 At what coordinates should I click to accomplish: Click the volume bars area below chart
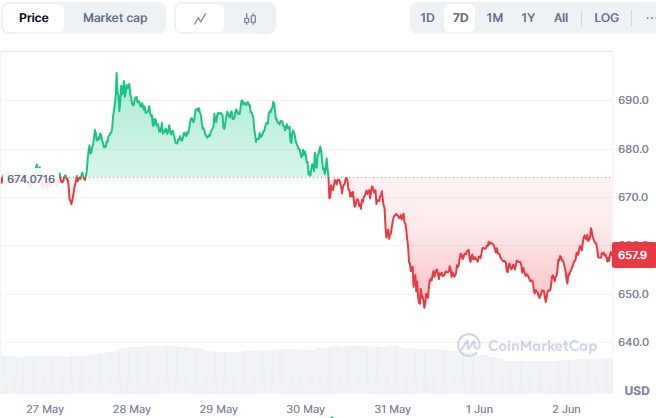tap(306, 370)
